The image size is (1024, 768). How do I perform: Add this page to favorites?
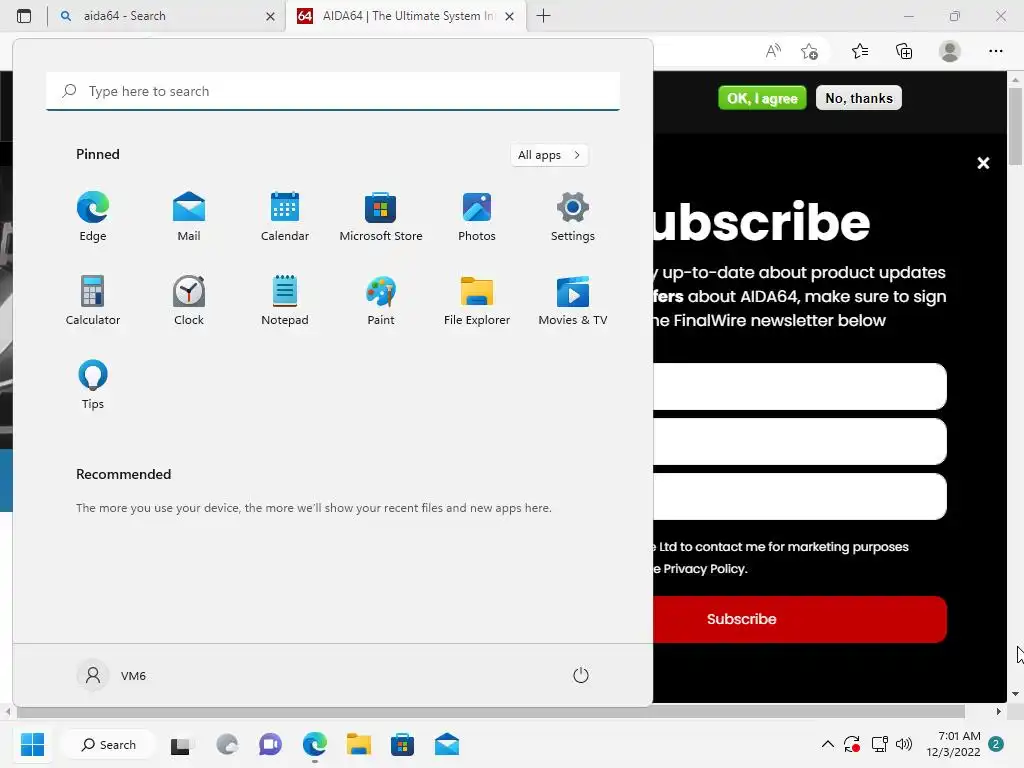[809, 51]
